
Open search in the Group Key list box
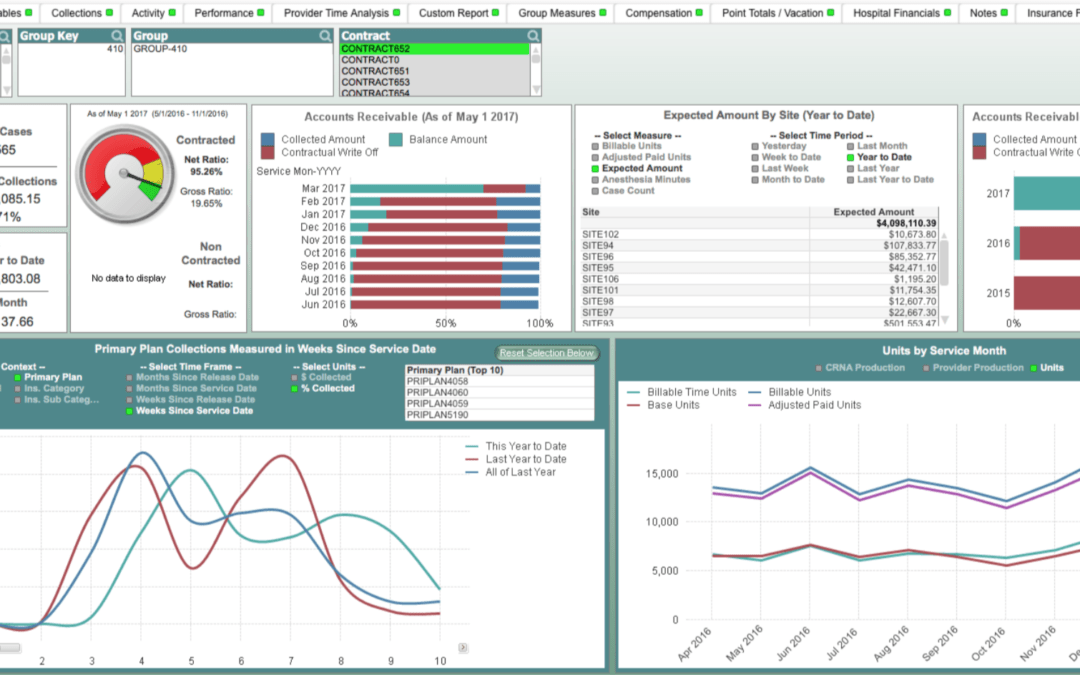click(x=118, y=36)
